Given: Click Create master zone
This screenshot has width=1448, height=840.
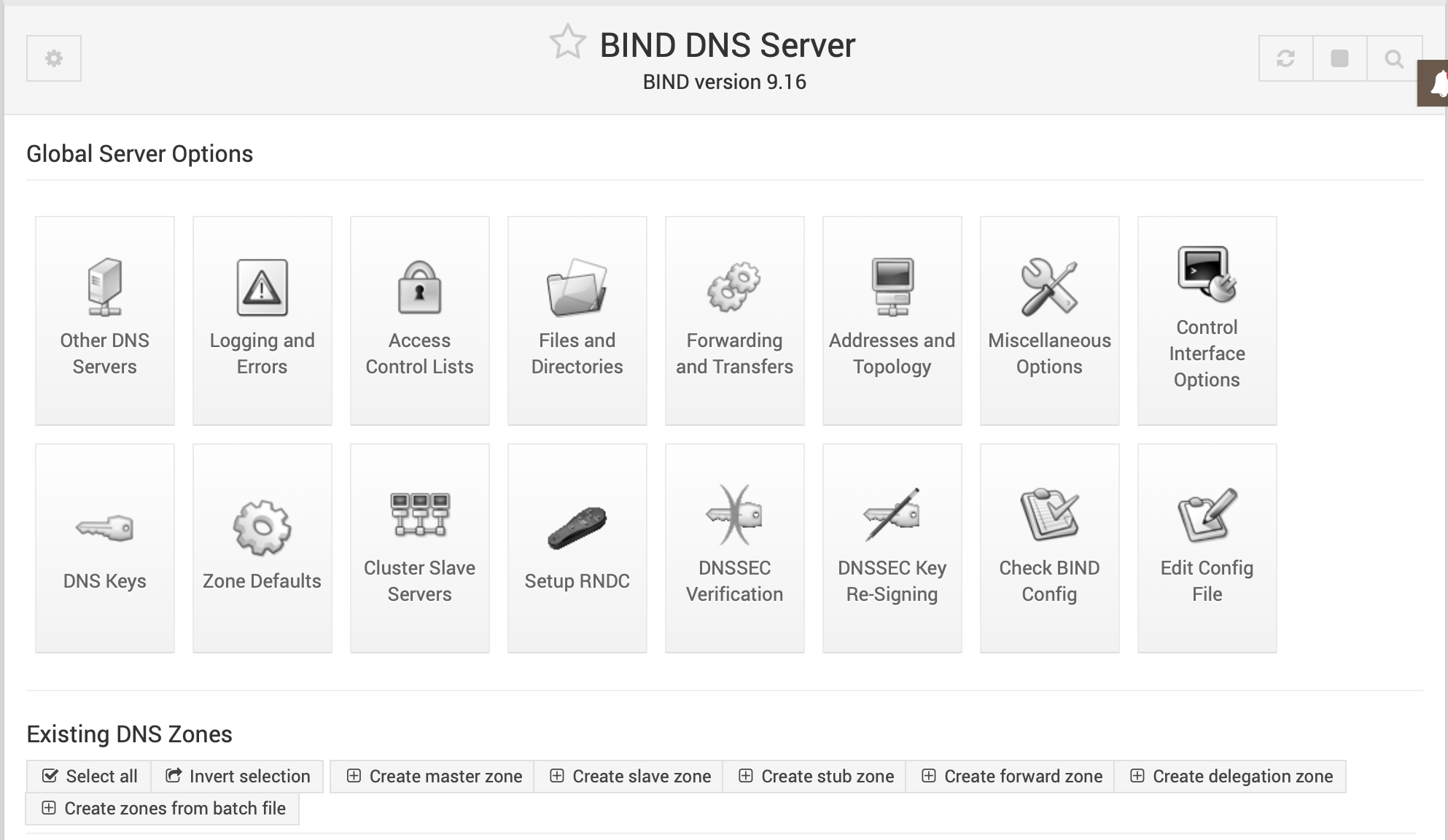Looking at the screenshot, I should click(434, 777).
